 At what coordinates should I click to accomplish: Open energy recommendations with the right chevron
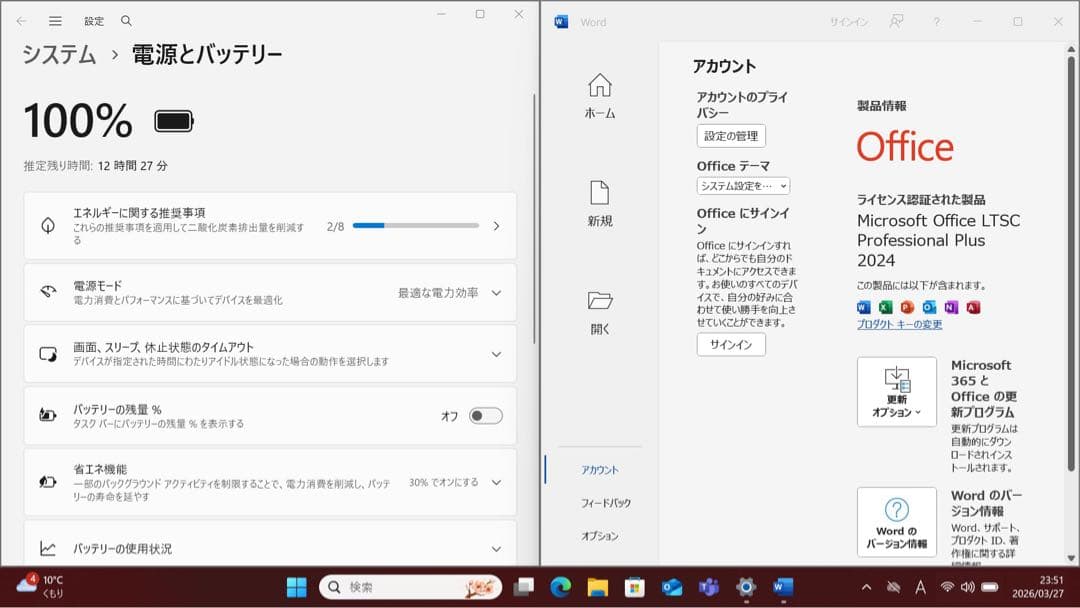[x=496, y=226]
